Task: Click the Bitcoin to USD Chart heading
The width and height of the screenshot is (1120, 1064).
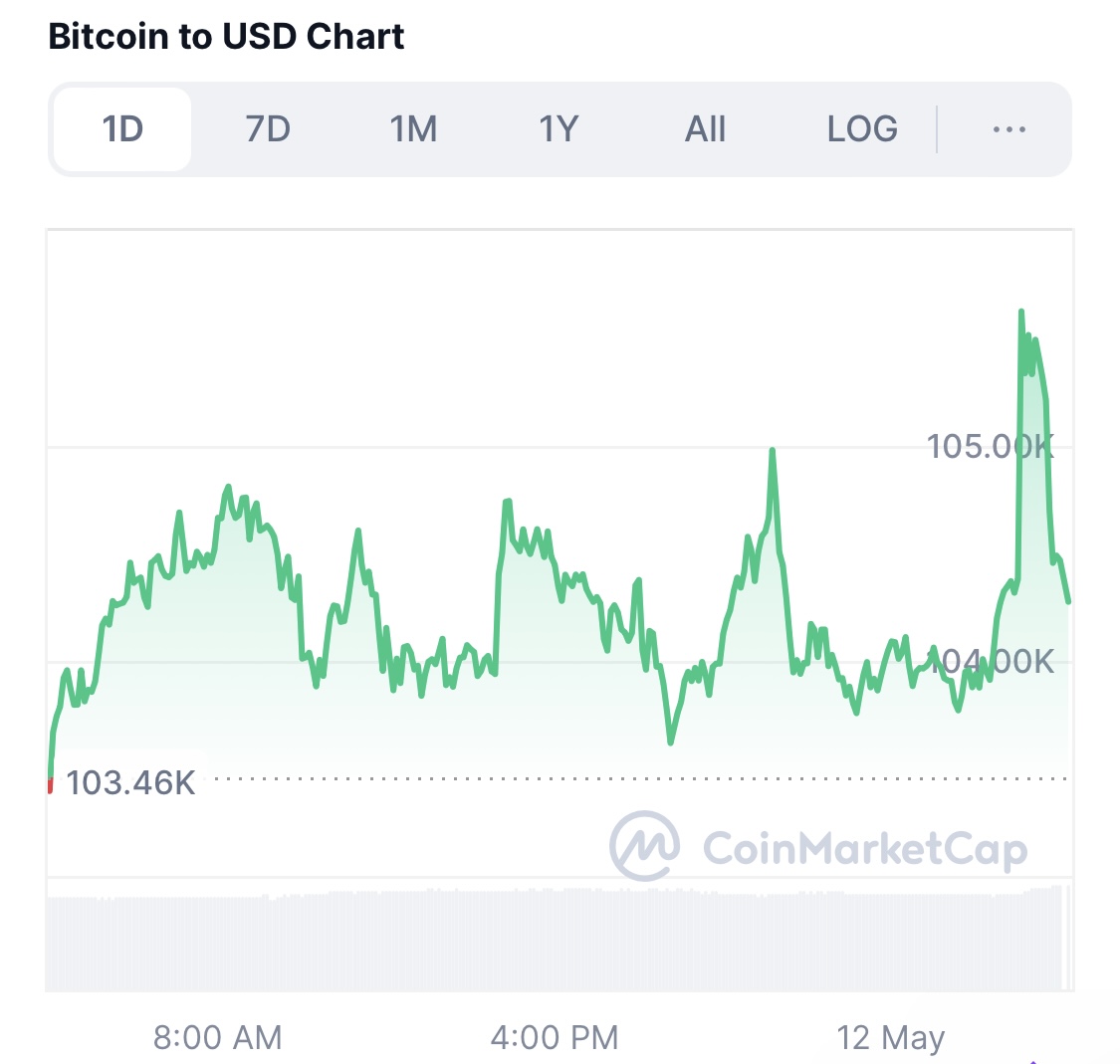Action: (226, 37)
